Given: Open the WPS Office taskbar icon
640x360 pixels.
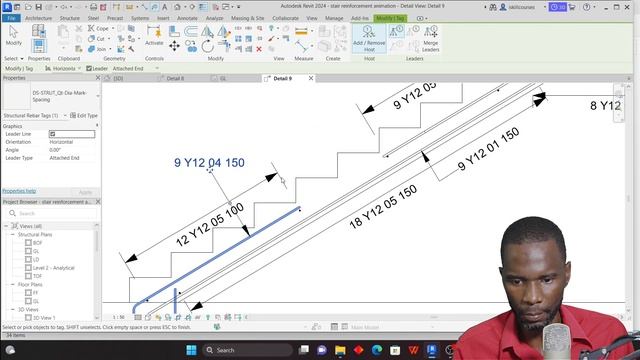Looking at the screenshot, I should pos(413,350).
